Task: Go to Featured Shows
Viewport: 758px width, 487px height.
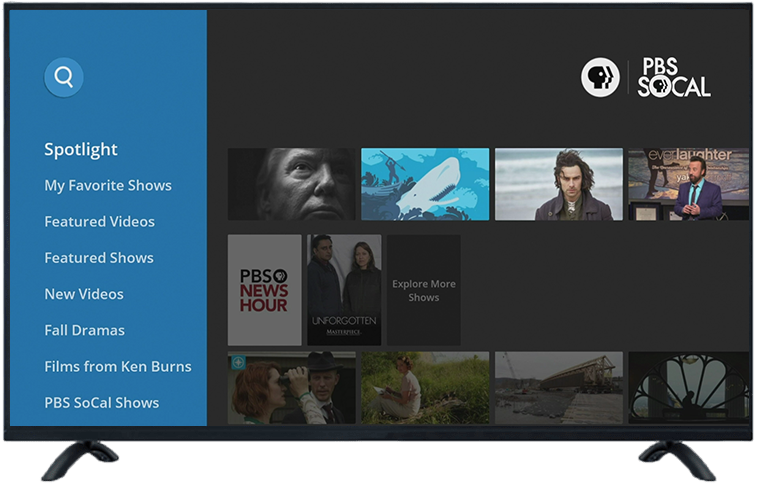Action: [x=99, y=258]
